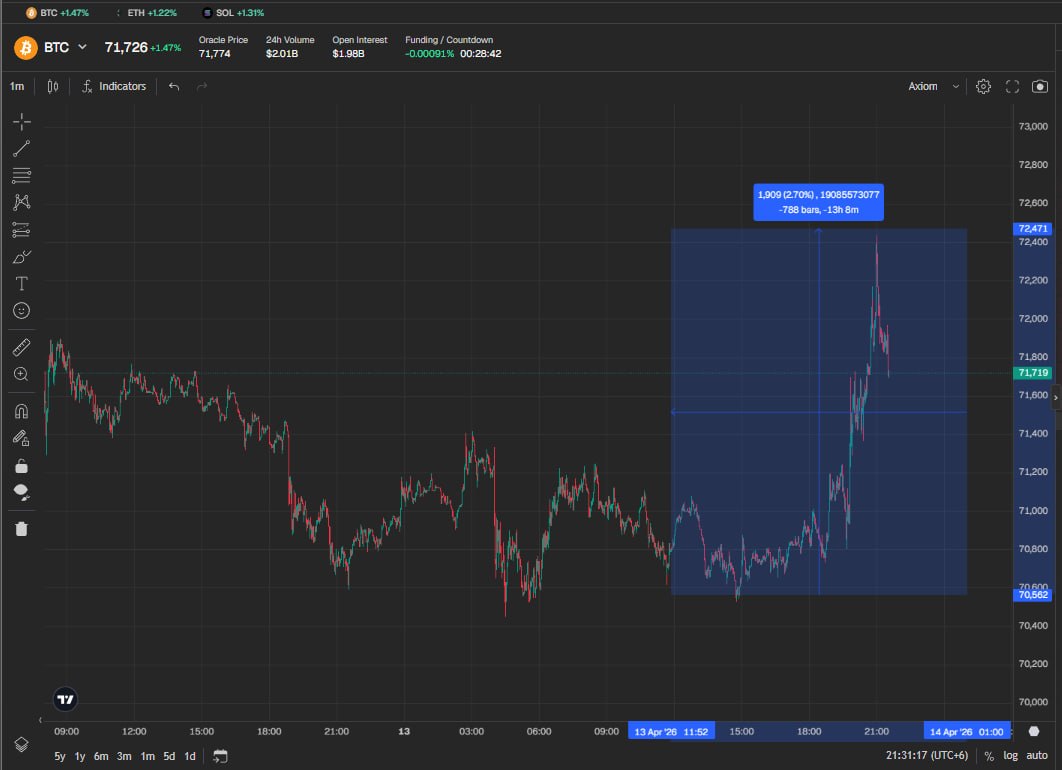Image resolution: width=1062 pixels, height=770 pixels.
Task: Select the crosshair cursor tool
Action: pyautogui.click(x=22, y=122)
